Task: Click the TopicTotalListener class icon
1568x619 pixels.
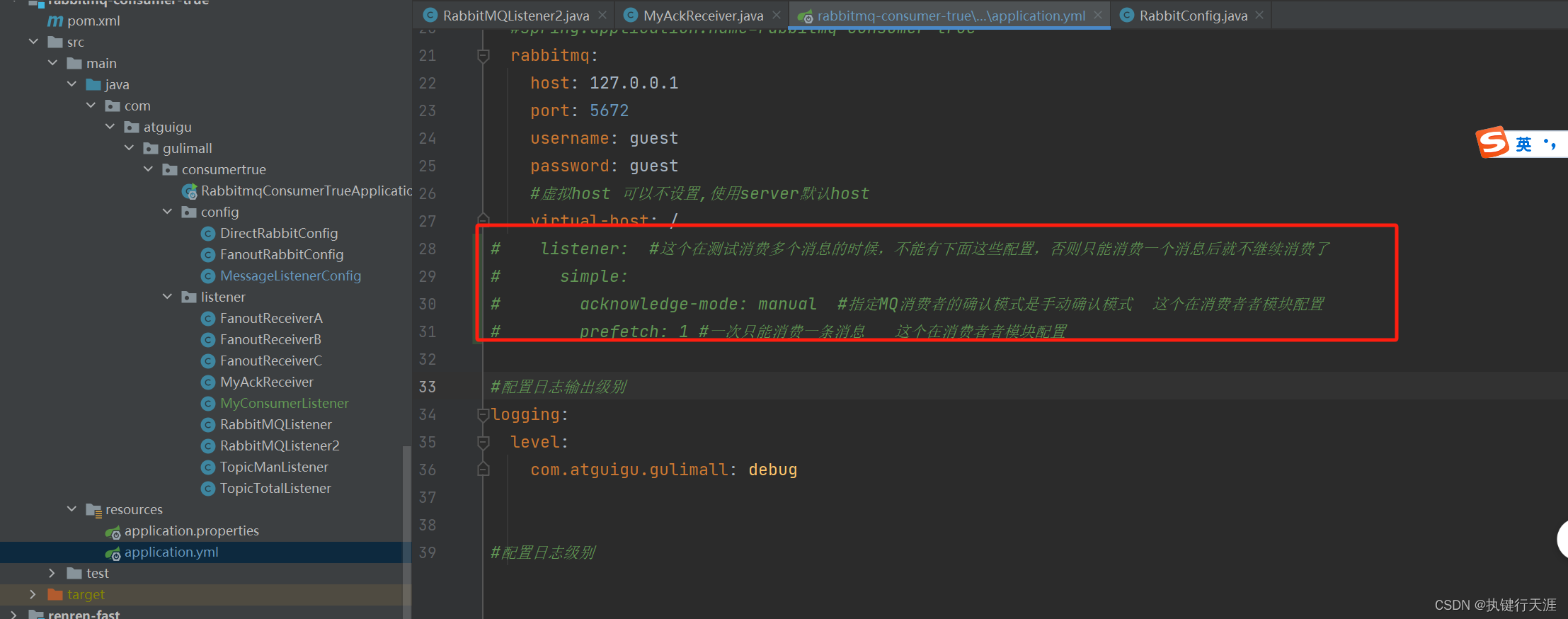Action: (208, 489)
